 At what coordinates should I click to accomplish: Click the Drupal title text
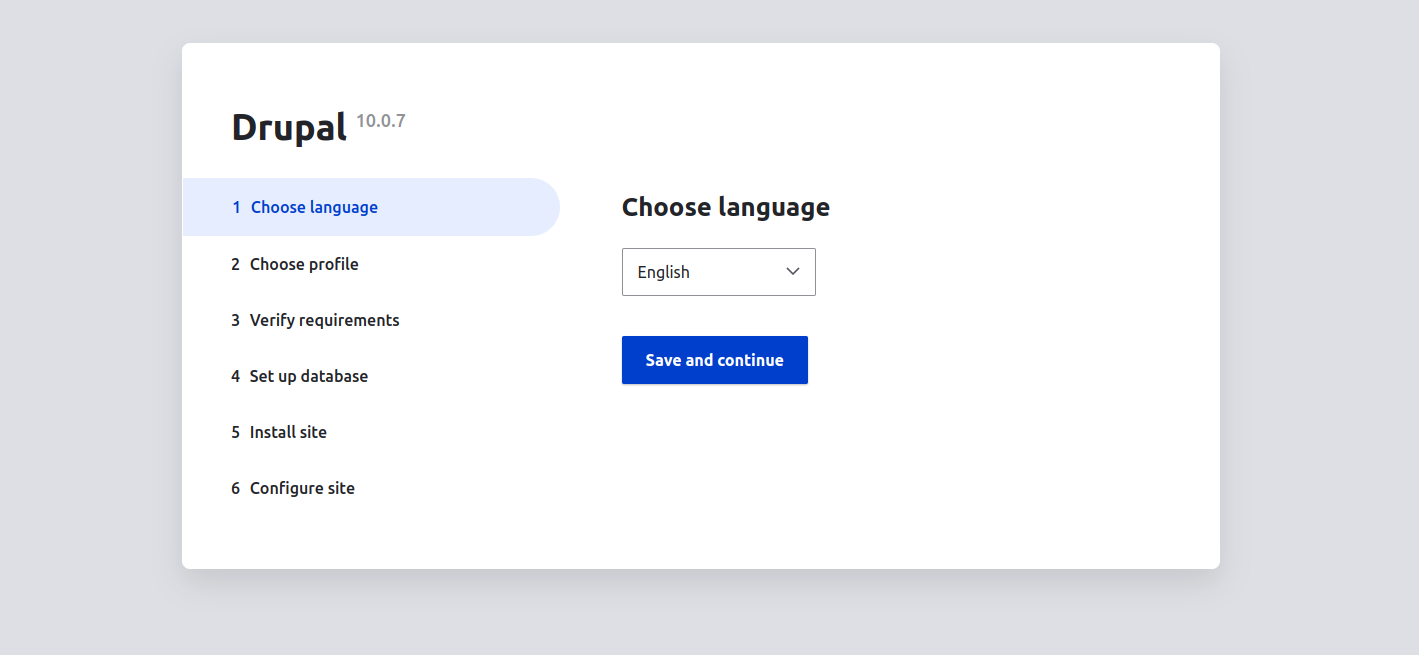click(289, 127)
